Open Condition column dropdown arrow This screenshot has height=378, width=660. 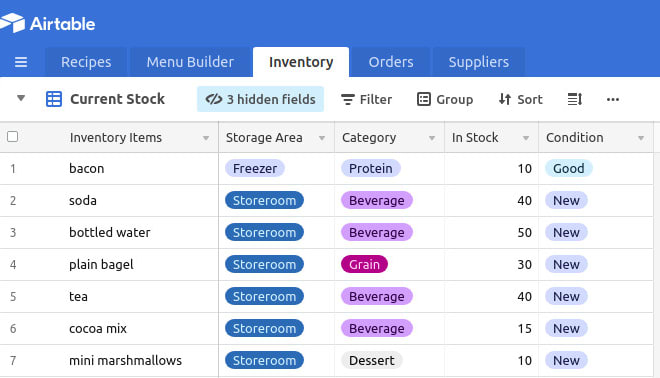coord(641,138)
